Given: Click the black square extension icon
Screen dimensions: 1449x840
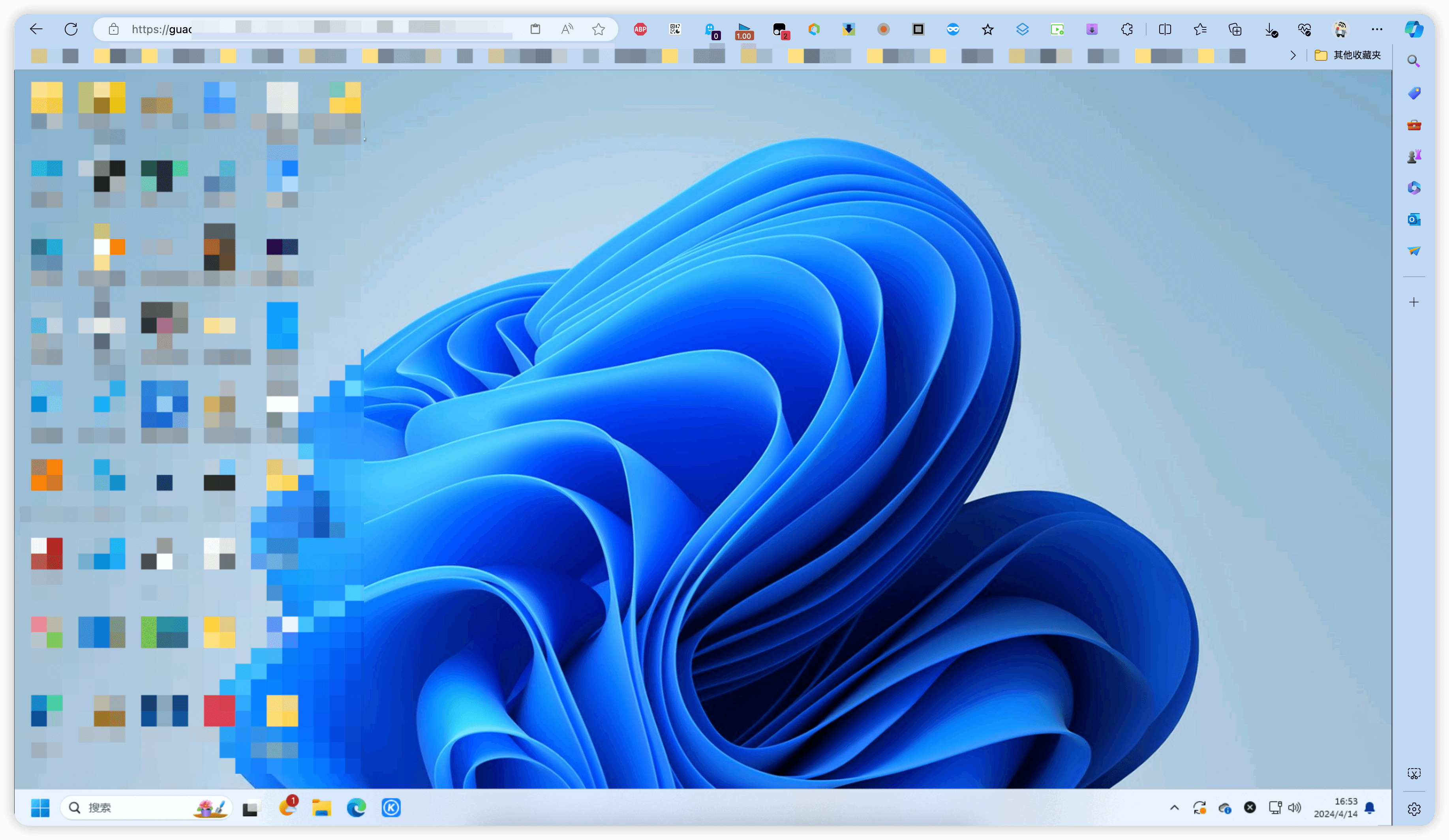Looking at the screenshot, I should click(918, 29).
